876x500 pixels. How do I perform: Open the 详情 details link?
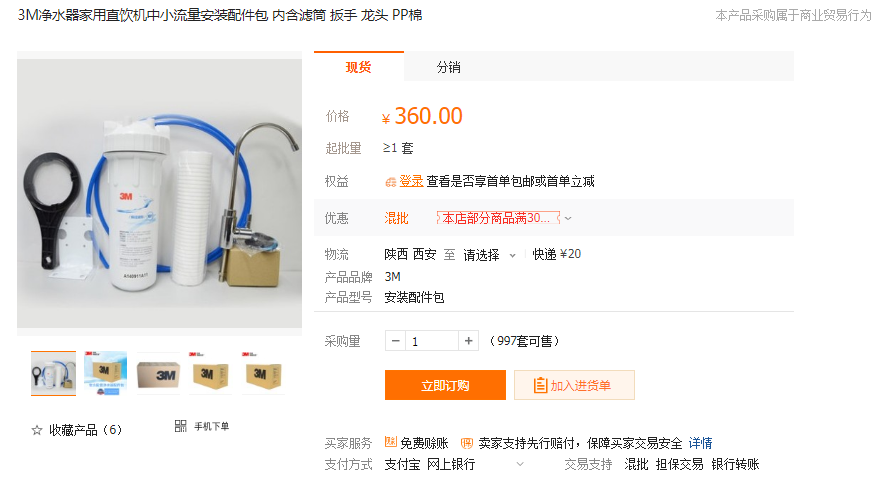700,444
